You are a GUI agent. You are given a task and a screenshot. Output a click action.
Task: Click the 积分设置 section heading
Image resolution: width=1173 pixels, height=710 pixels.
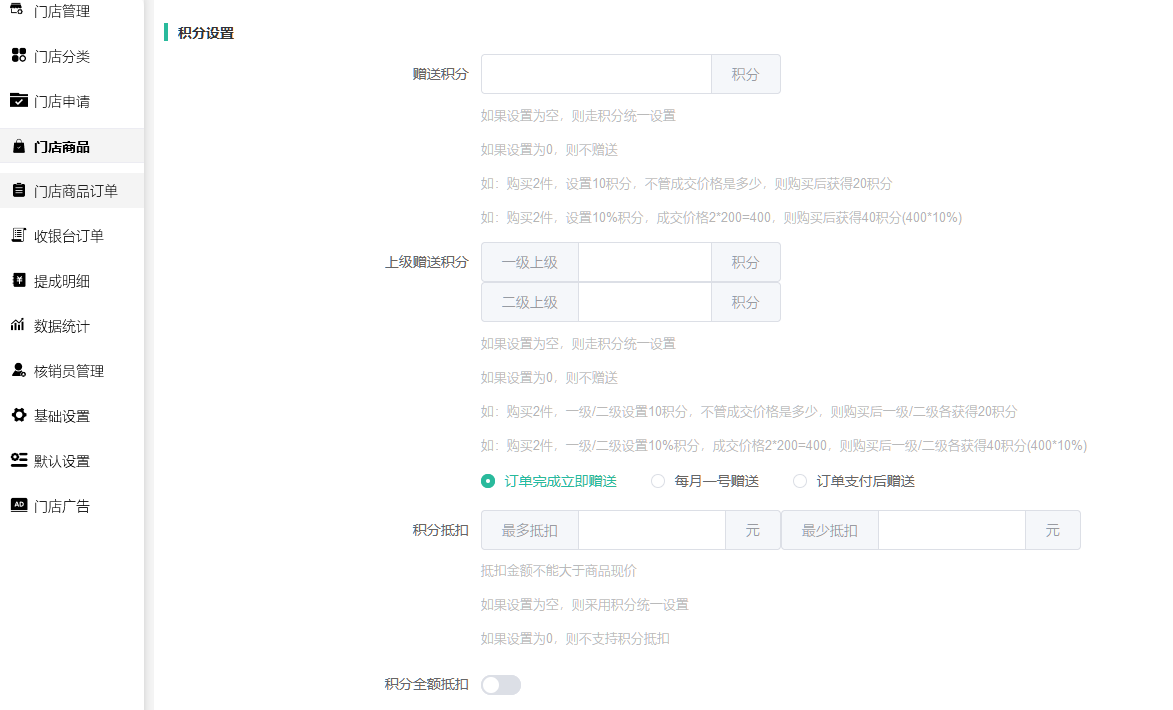pyautogui.click(x=206, y=33)
